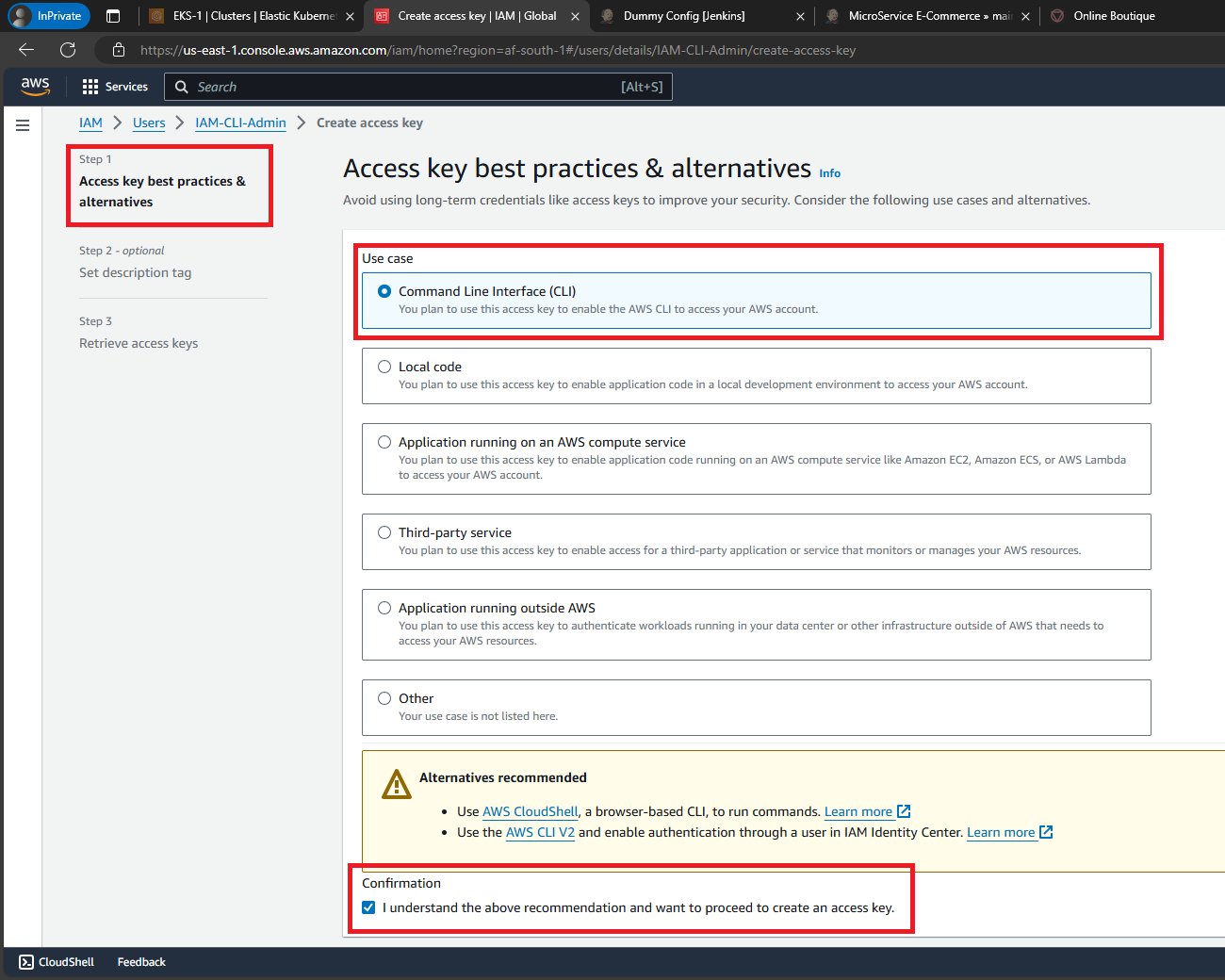Go to Users breadcrumb link

point(149,122)
